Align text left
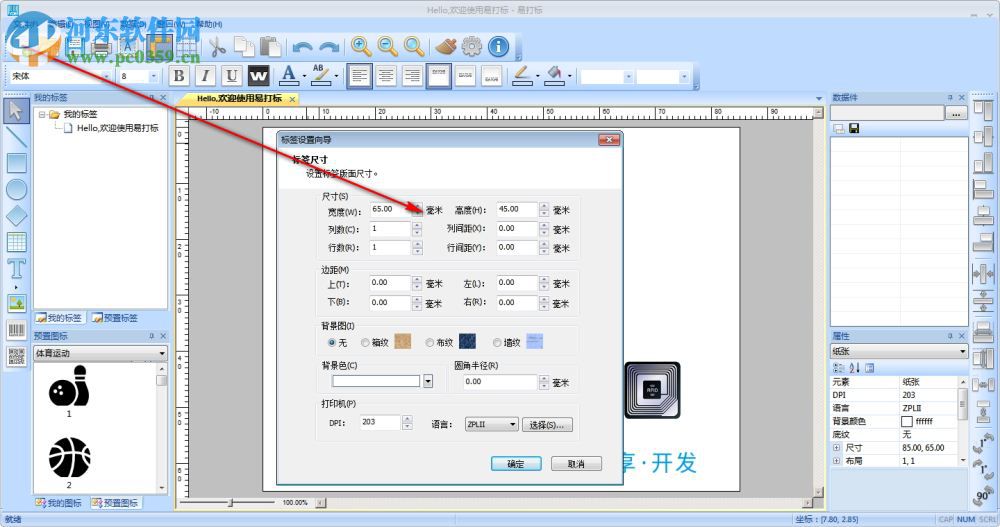 (359, 76)
